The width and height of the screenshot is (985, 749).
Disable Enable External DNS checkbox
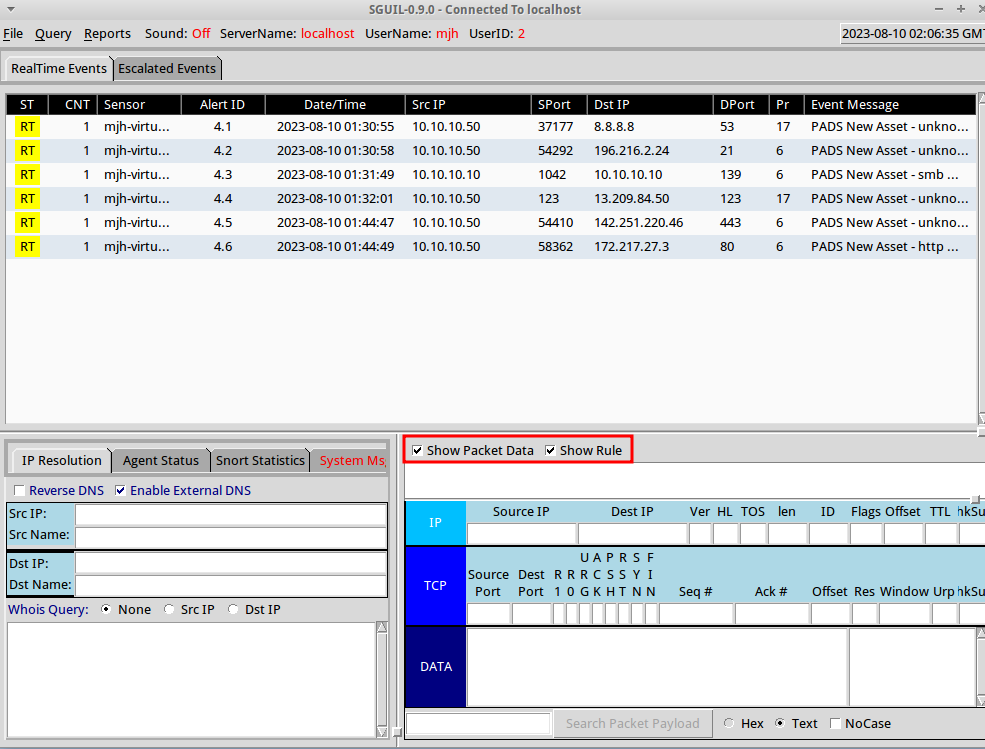coord(121,491)
